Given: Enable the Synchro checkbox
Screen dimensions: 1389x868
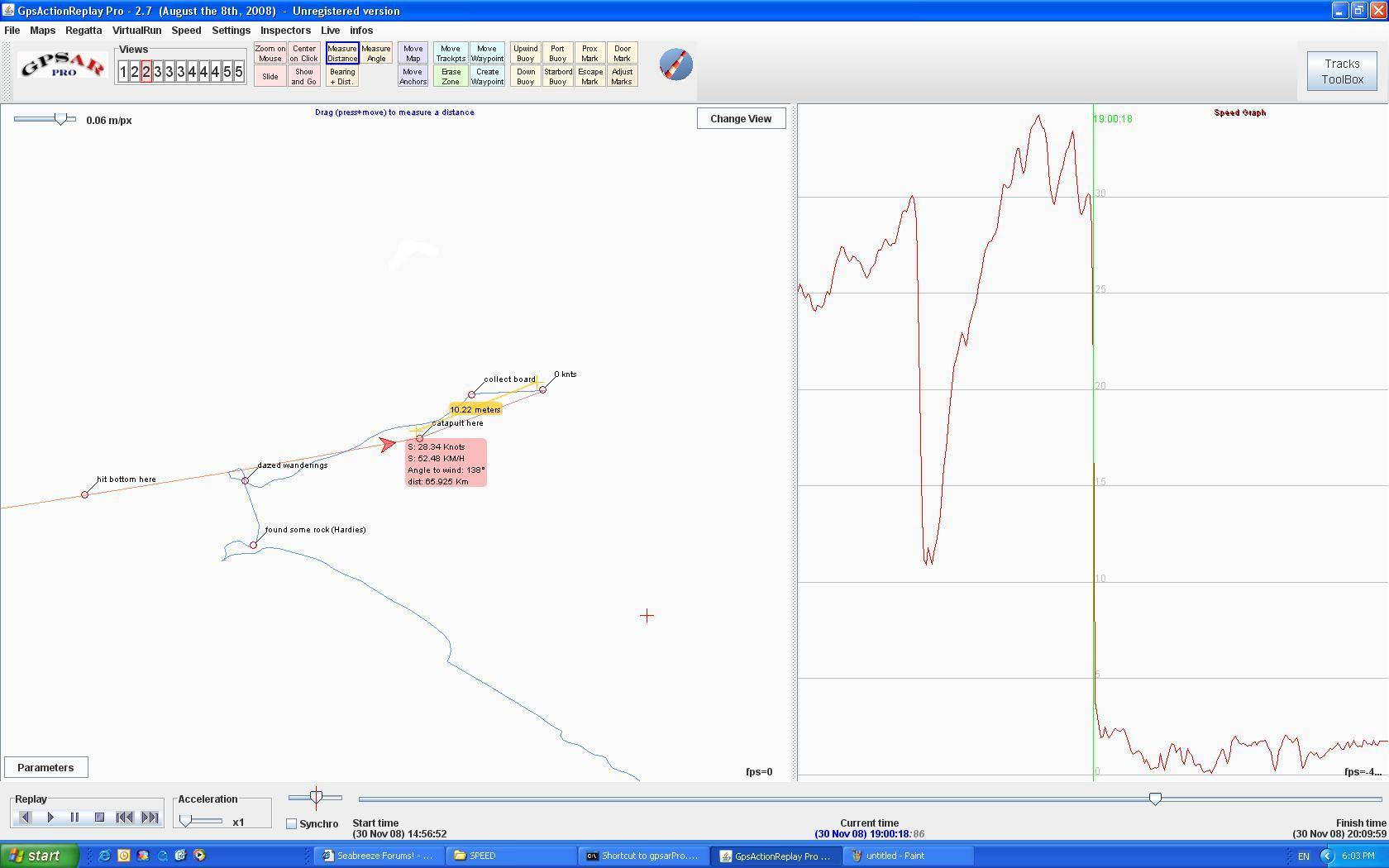Looking at the screenshot, I should (292, 823).
